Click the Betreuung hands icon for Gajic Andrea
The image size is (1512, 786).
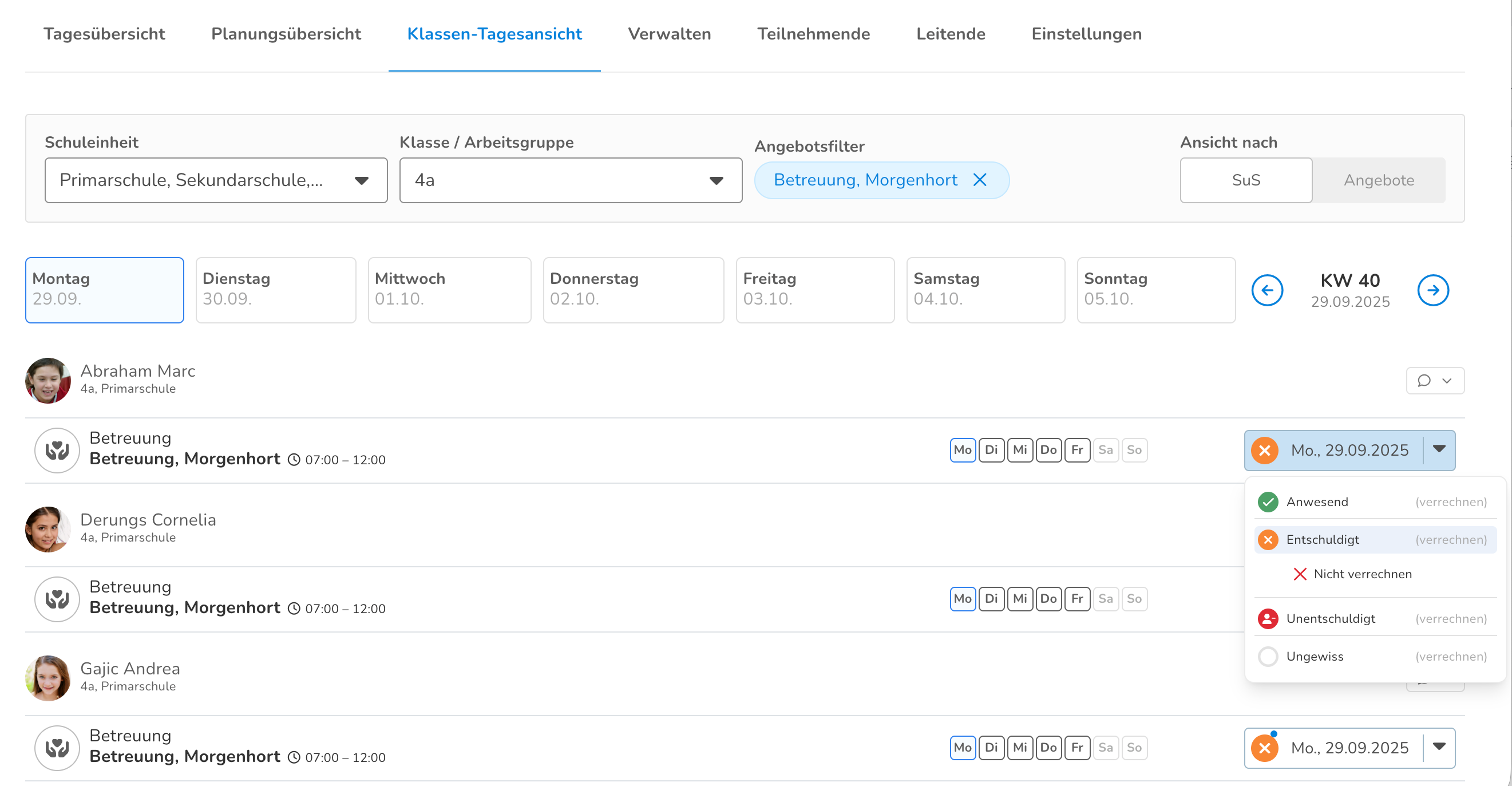(57, 748)
